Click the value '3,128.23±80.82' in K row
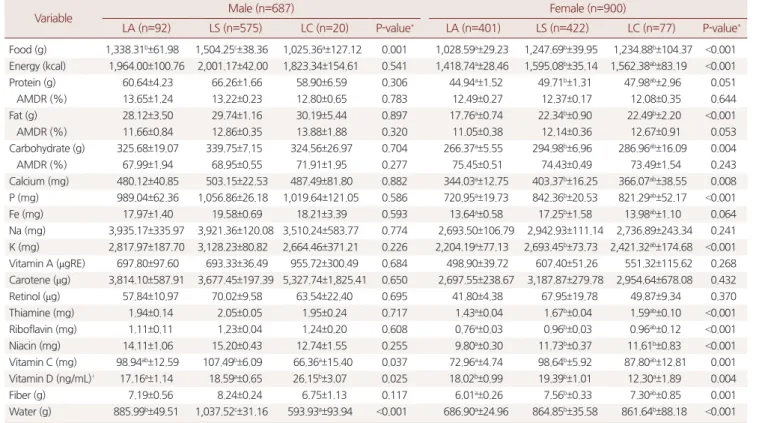 tap(232, 247)
